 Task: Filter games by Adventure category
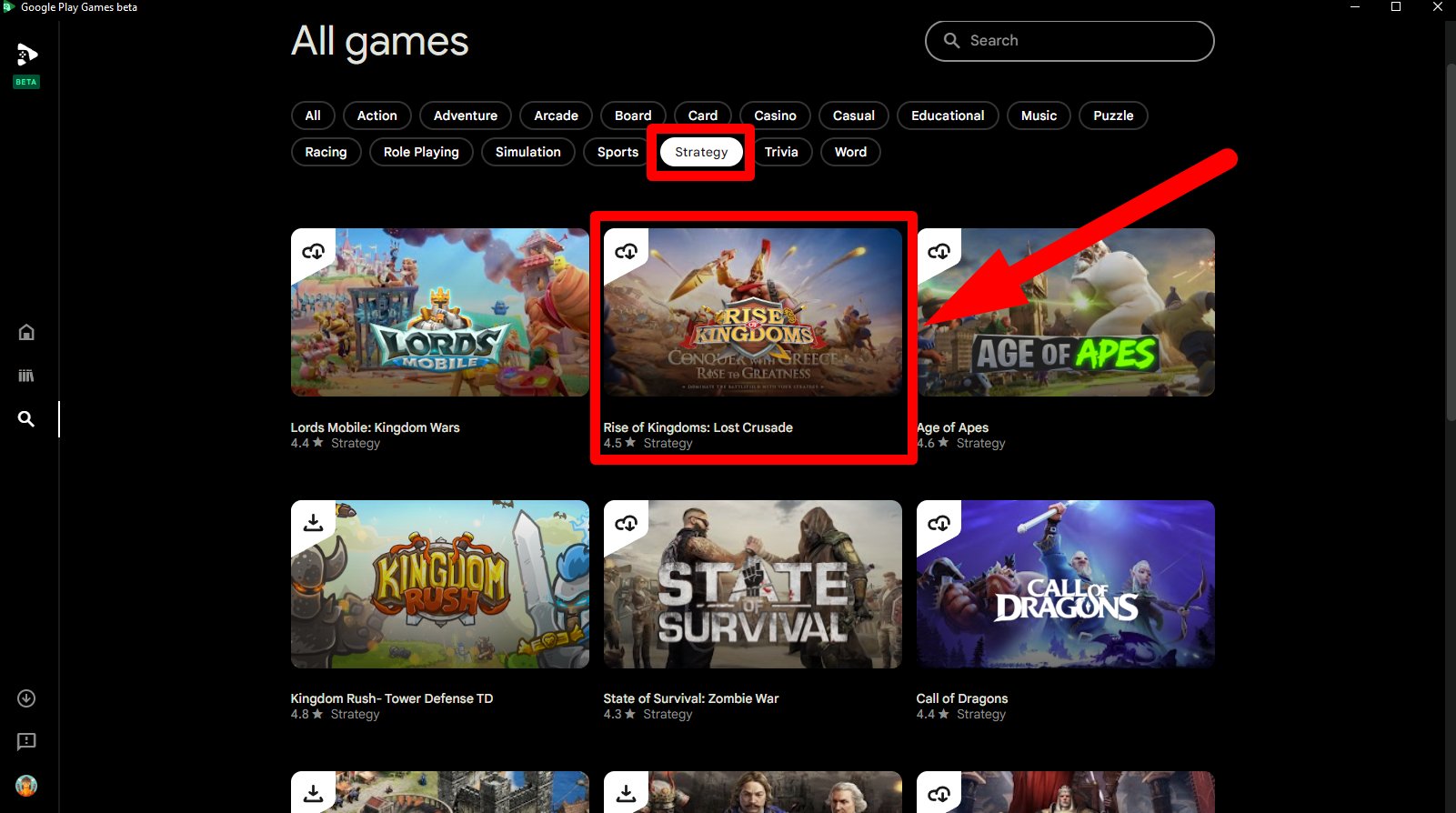point(466,115)
